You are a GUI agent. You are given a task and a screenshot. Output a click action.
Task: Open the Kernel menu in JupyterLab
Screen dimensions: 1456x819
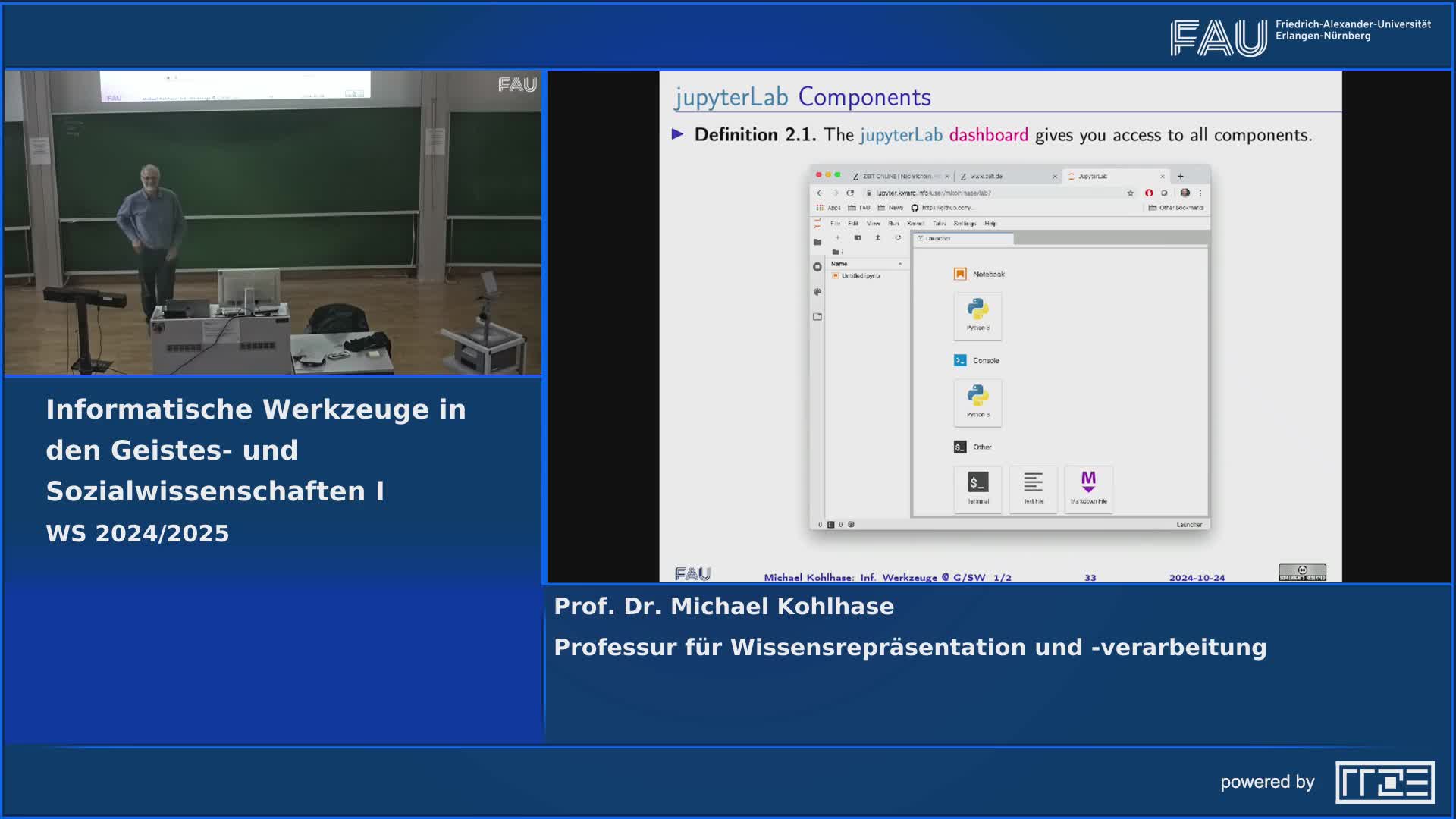tap(915, 223)
